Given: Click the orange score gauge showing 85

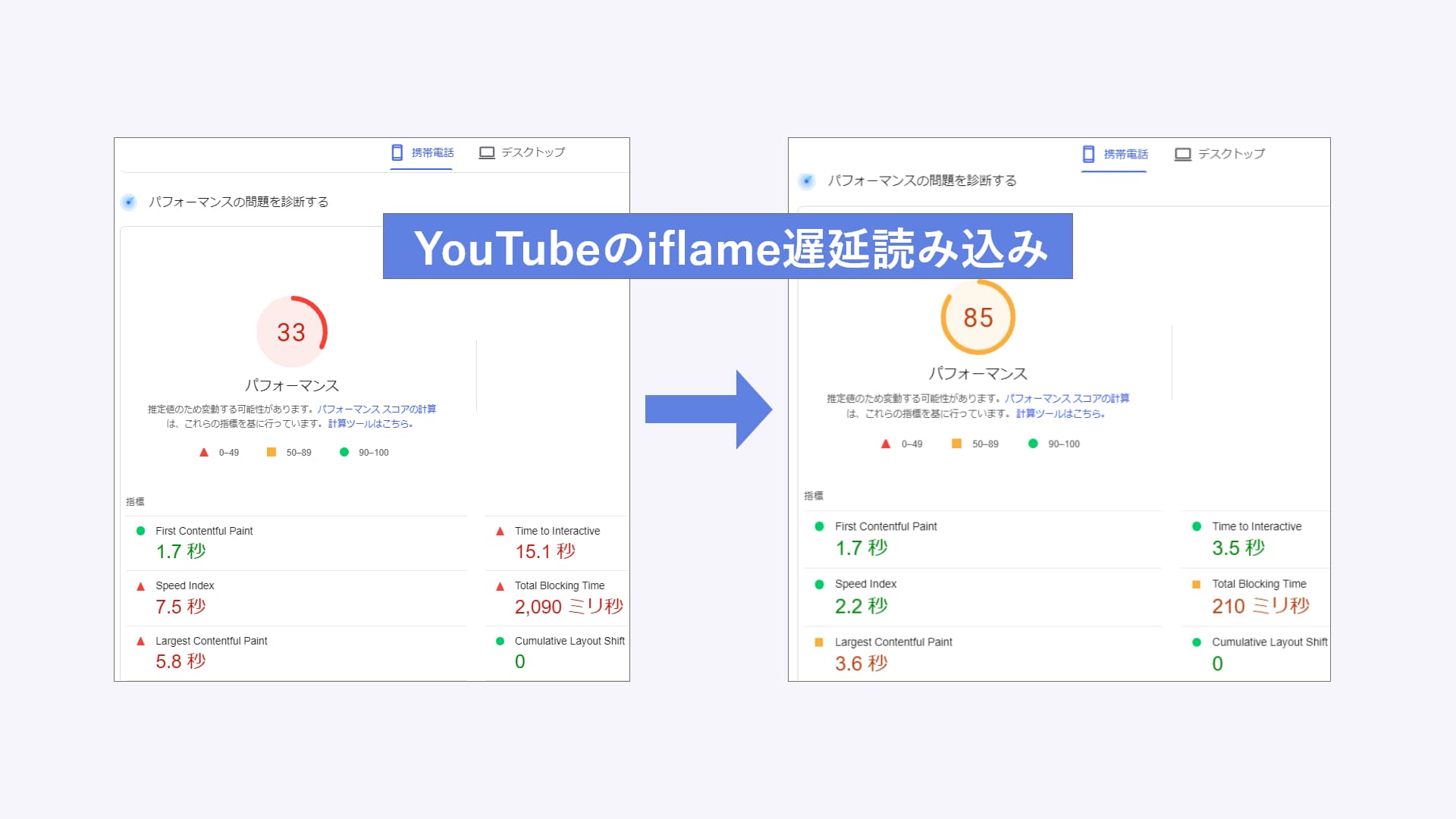Looking at the screenshot, I should pyautogui.click(x=978, y=318).
